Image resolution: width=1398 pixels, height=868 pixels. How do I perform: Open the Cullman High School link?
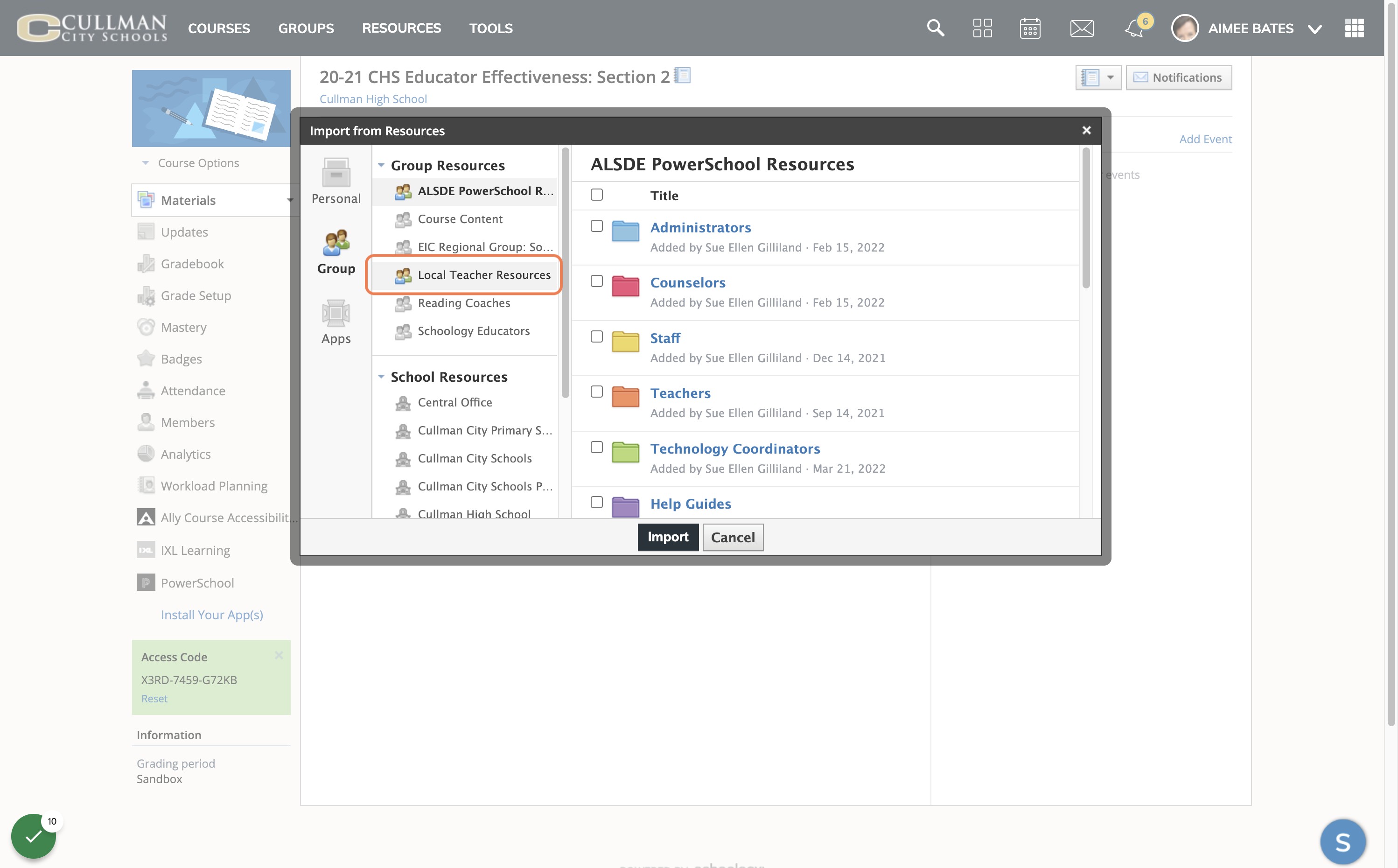(373, 99)
